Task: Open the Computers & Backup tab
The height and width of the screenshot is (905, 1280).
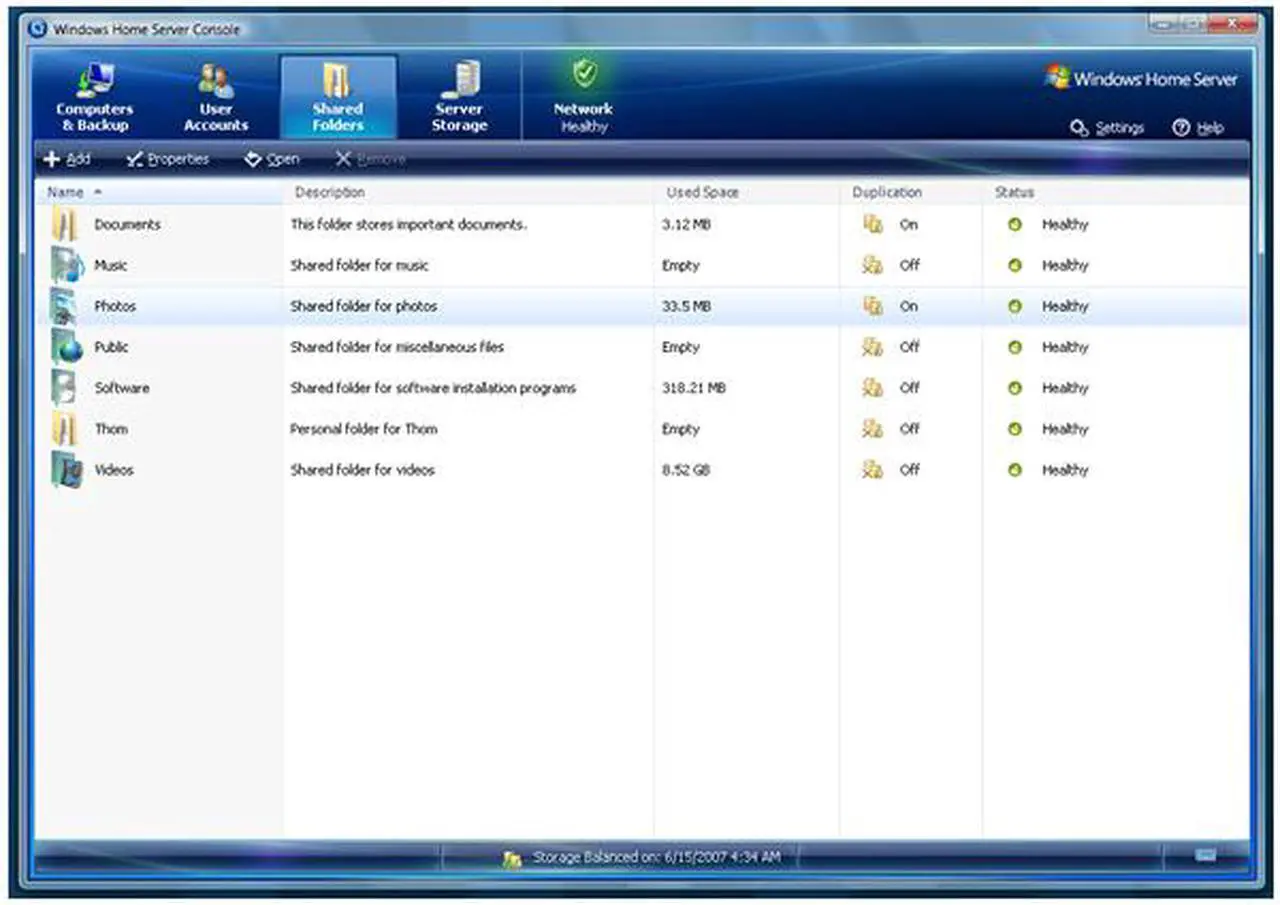Action: click(95, 97)
